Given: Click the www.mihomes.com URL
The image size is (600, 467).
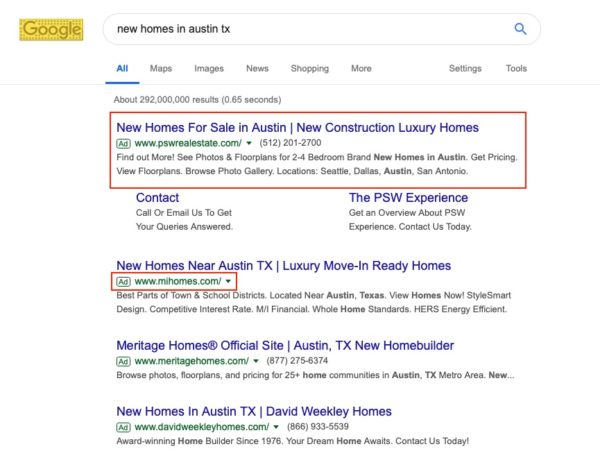Looking at the screenshot, I should pos(178,281).
